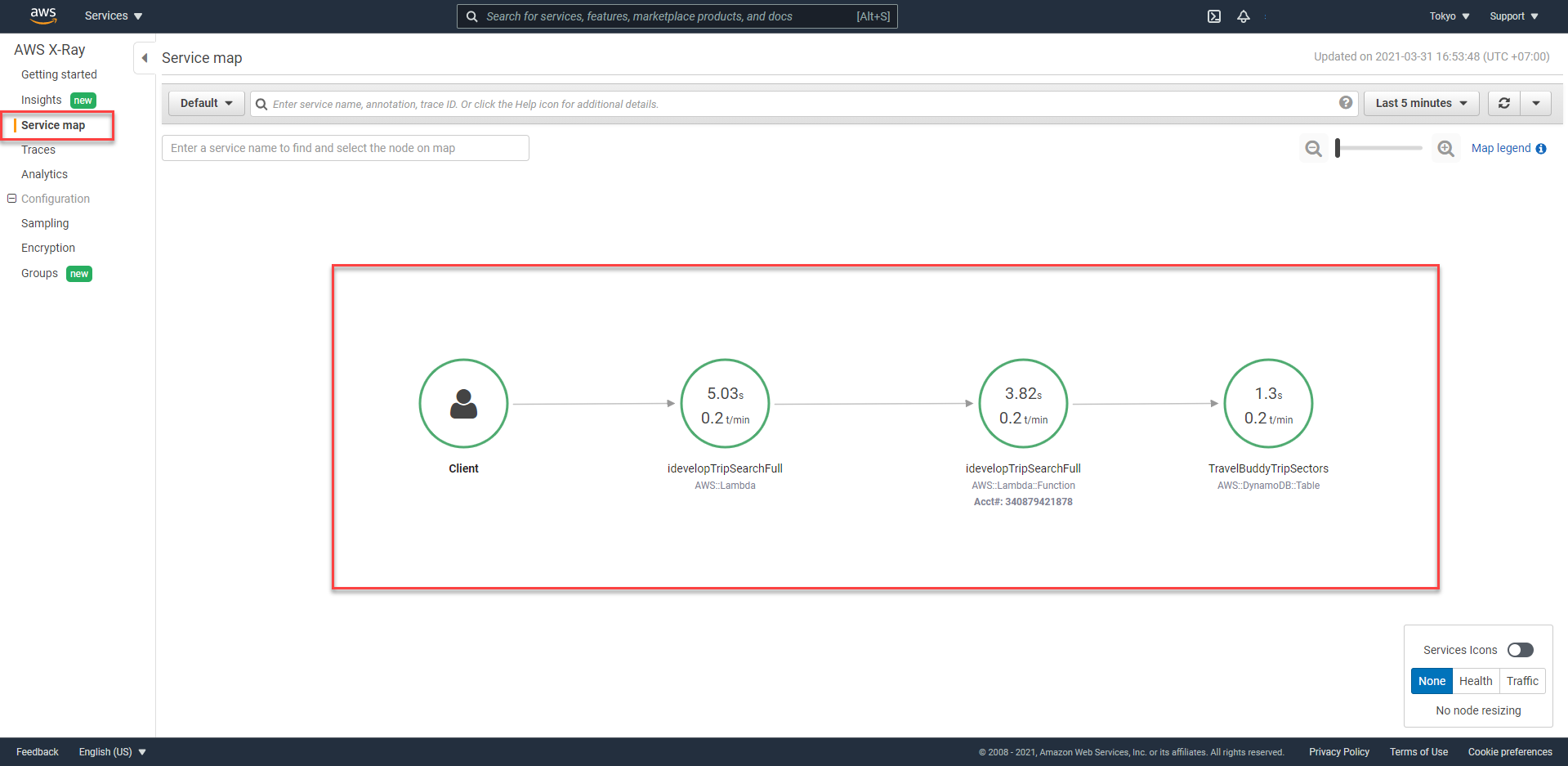Open the Support dropdown menu

click(1514, 16)
